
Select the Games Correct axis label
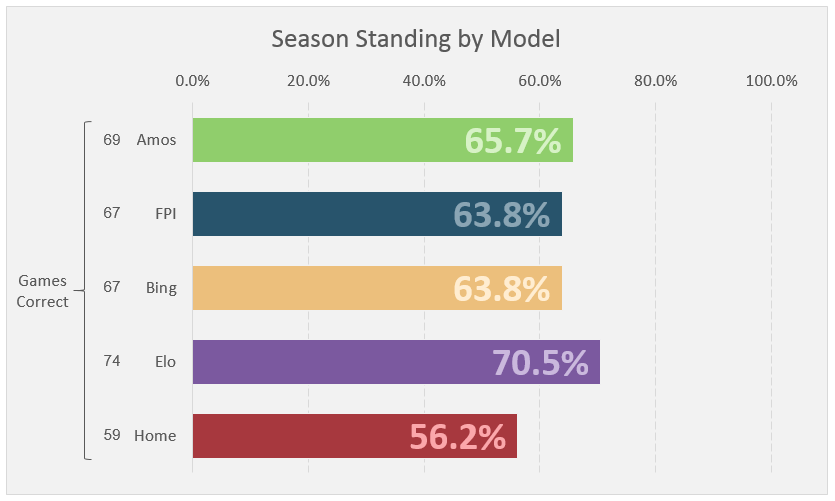[42, 291]
